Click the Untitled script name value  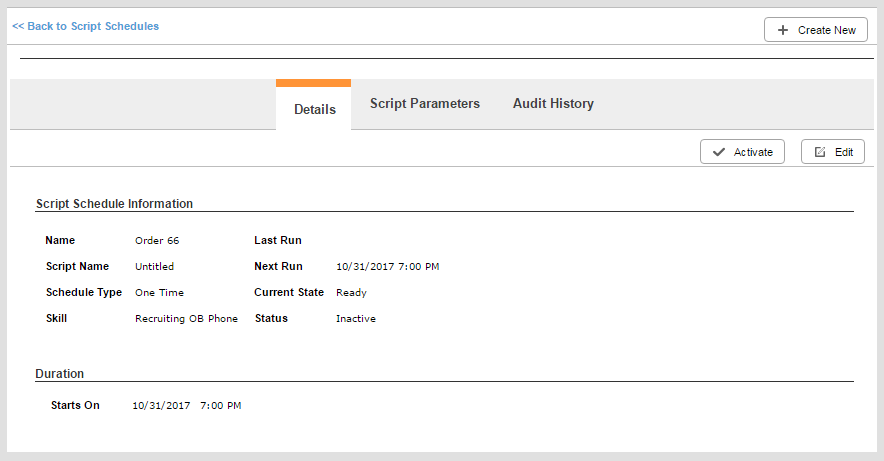(x=154, y=267)
